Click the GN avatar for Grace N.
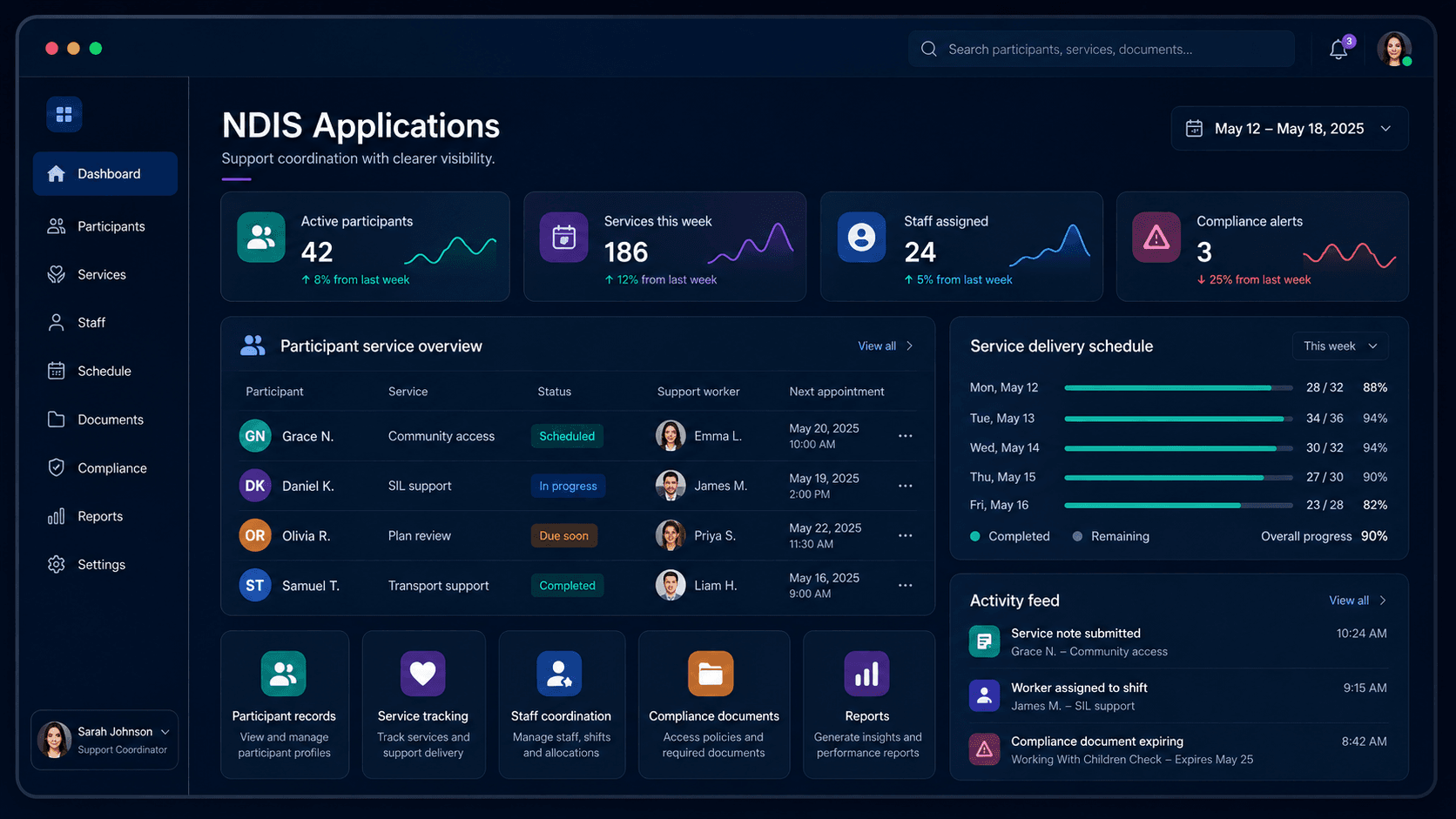Screen dimensions: 1456x819 point(255,436)
